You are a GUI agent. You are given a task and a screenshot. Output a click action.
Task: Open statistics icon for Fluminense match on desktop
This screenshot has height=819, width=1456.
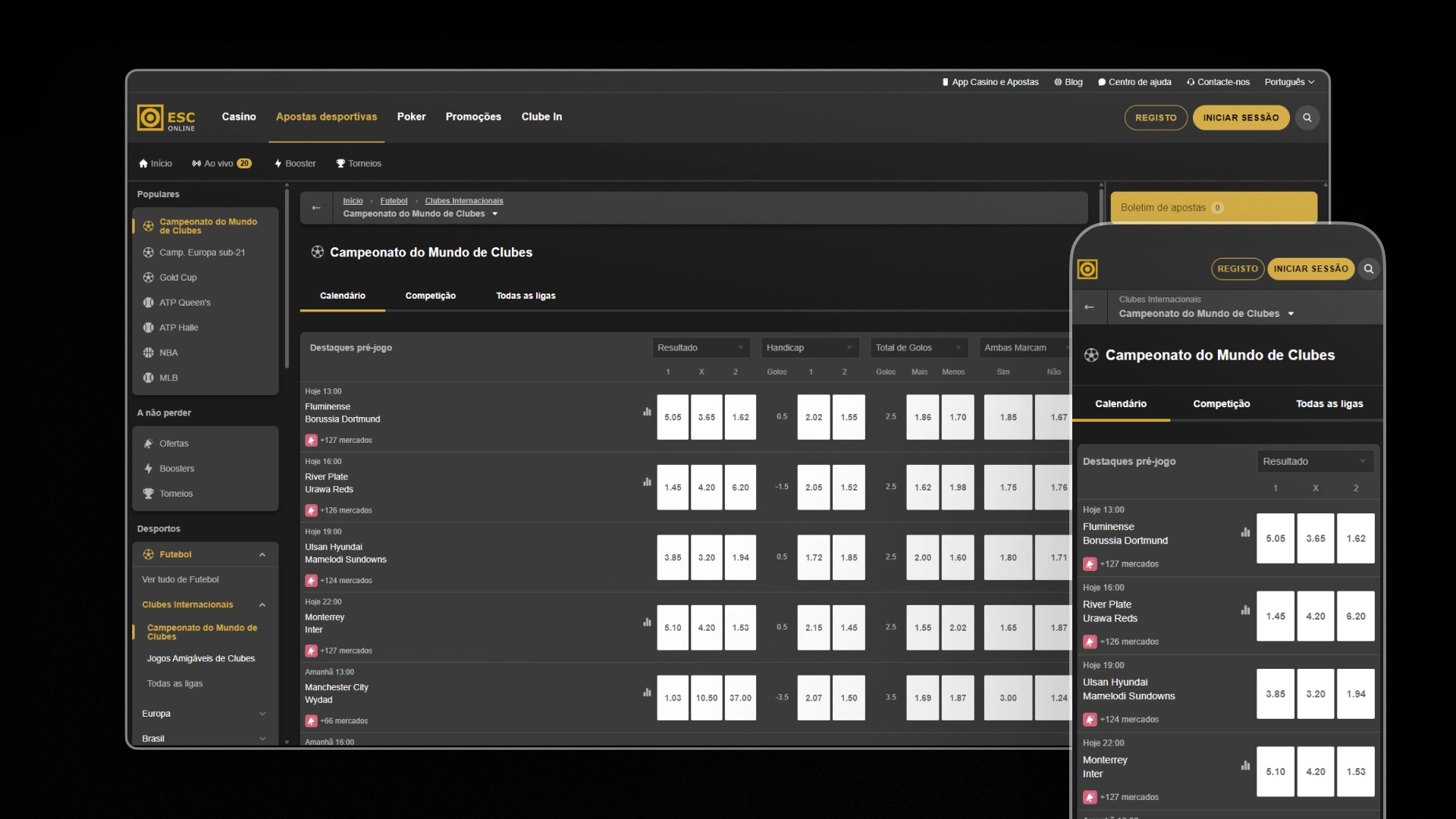point(647,412)
